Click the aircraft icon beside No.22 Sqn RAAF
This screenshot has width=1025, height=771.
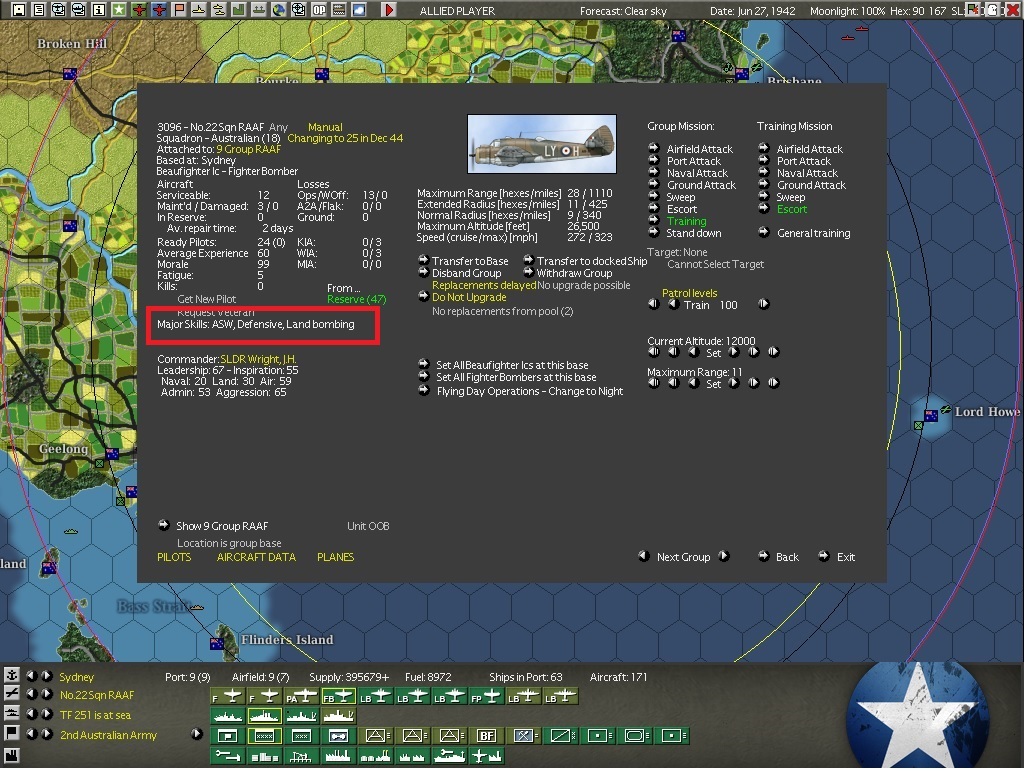tap(11, 694)
